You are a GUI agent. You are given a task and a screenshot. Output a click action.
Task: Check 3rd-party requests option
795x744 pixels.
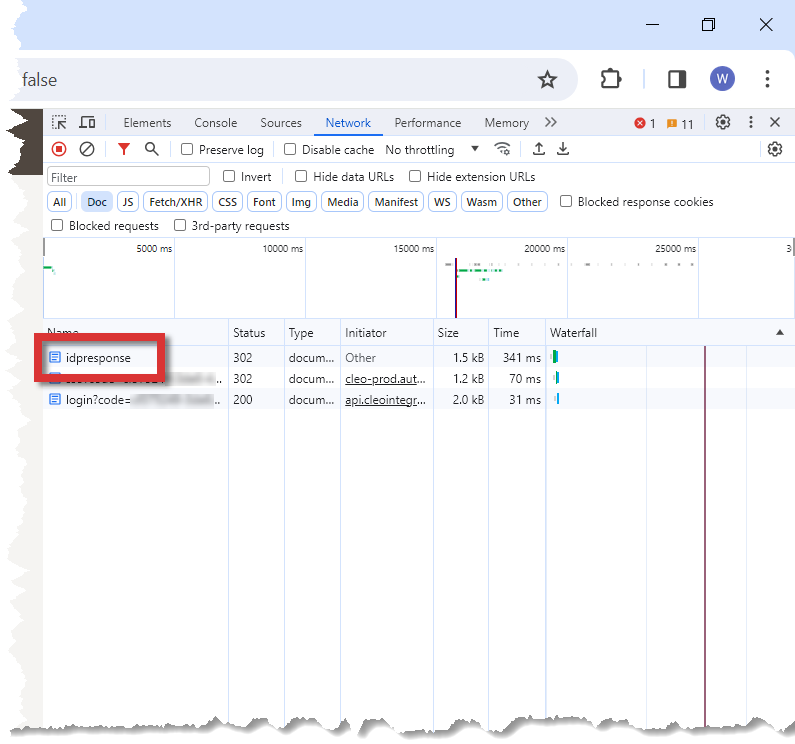180,225
